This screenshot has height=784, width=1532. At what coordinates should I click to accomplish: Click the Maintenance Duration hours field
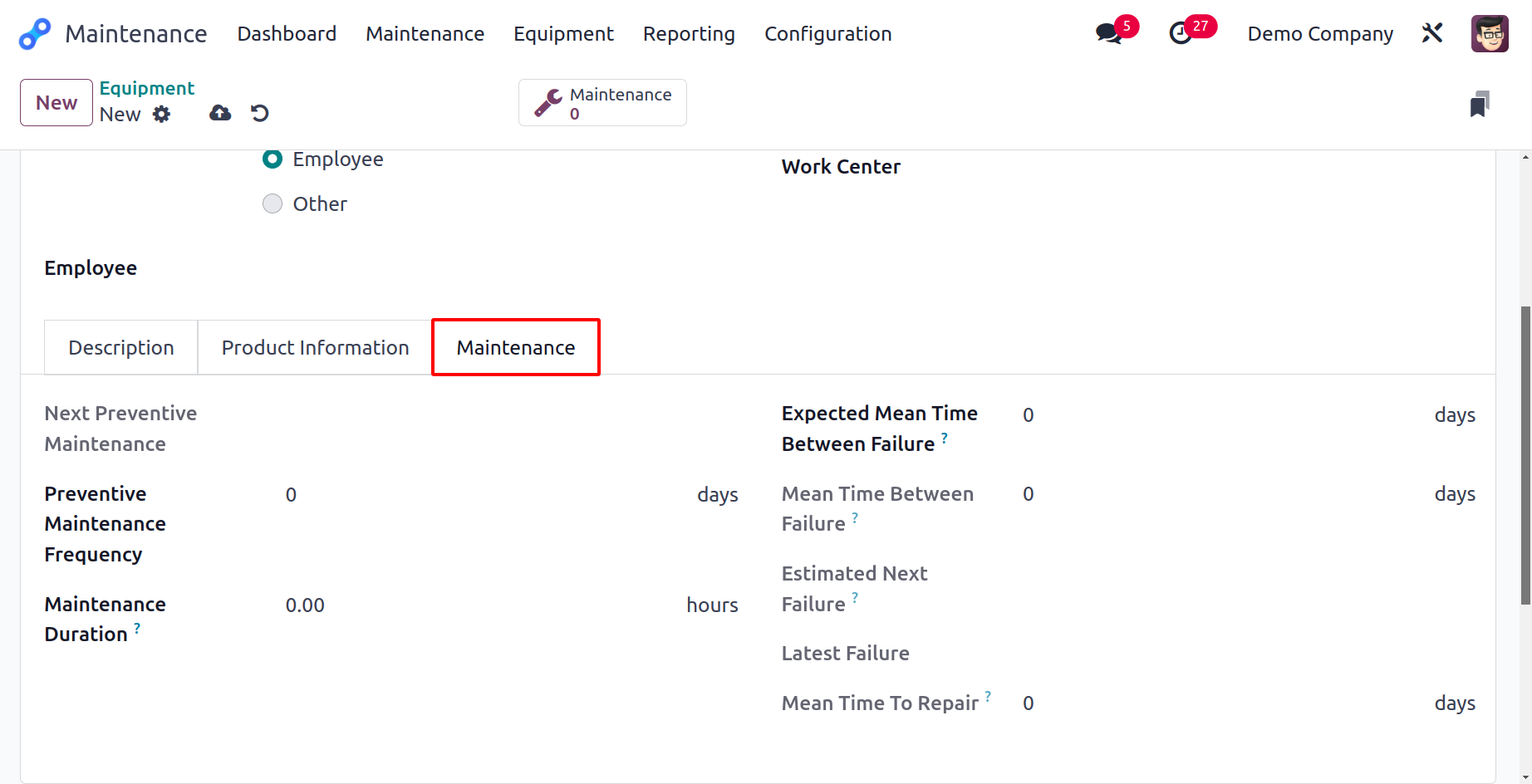click(482, 605)
